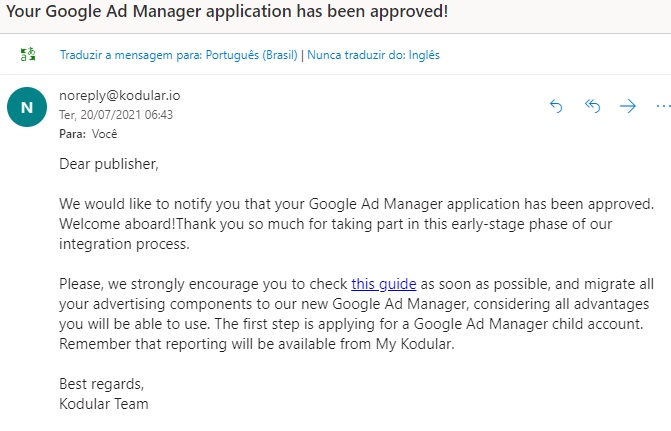671x431 pixels.
Task: Click the Reply All double-arrow icon
Action: [x=592, y=106]
